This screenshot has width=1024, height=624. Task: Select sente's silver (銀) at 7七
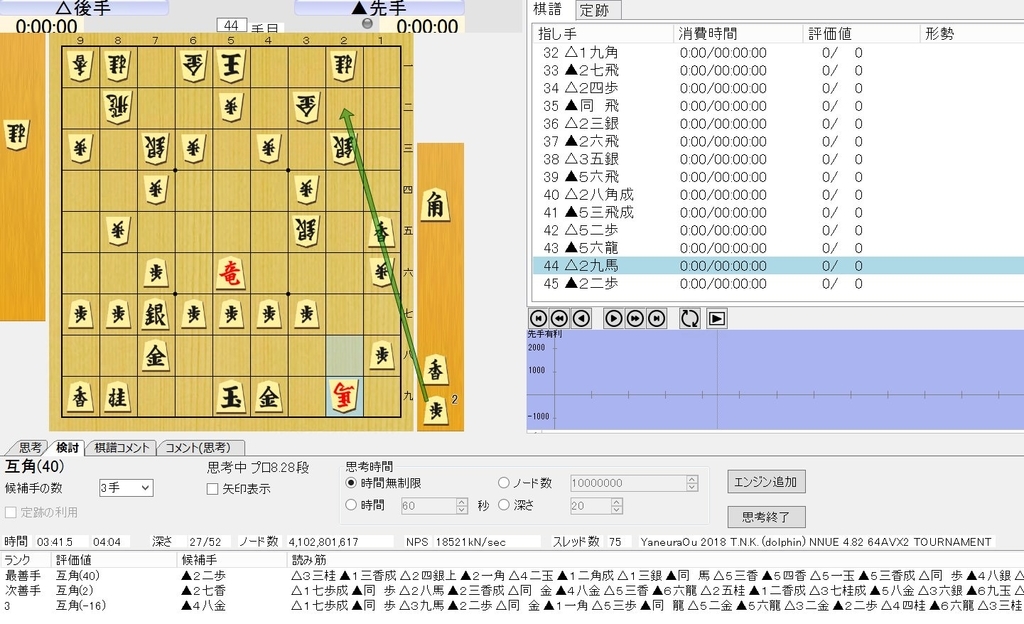tap(155, 314)
